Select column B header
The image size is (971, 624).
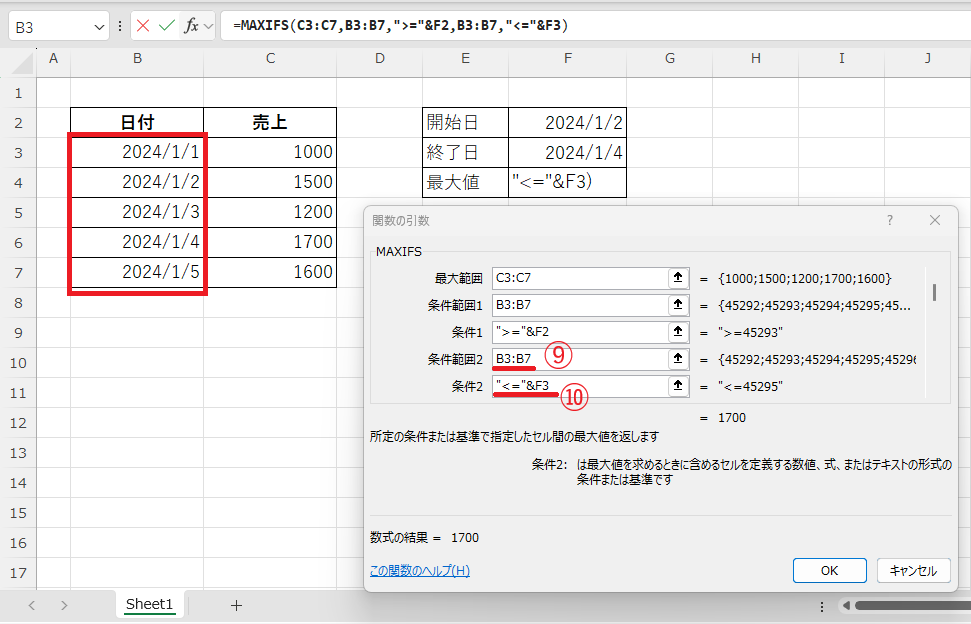tap(137, 59)
